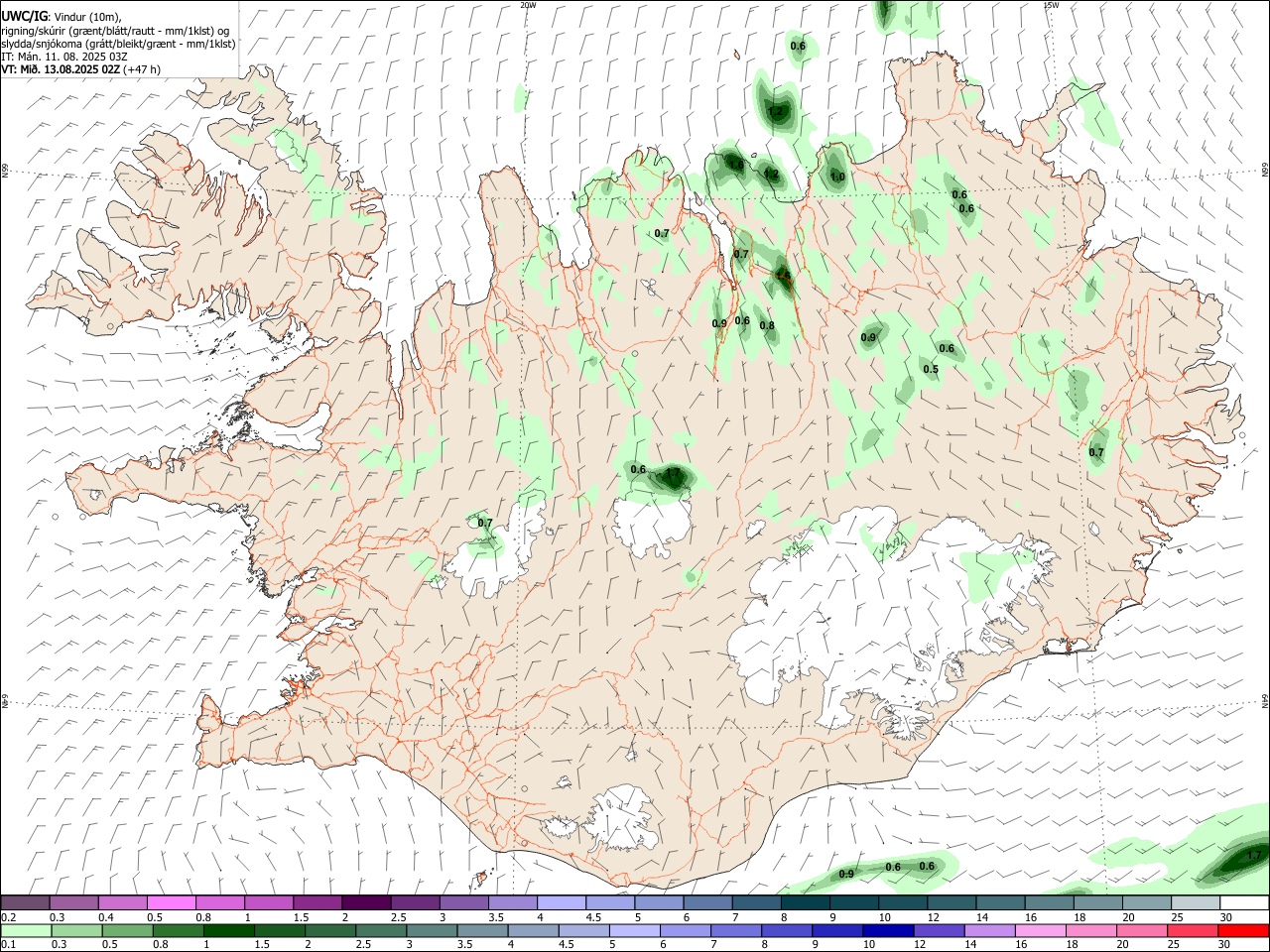Click the '0.1' label of the lower scale
This screenshot has width=1270, height=952.
pos(8,945)
